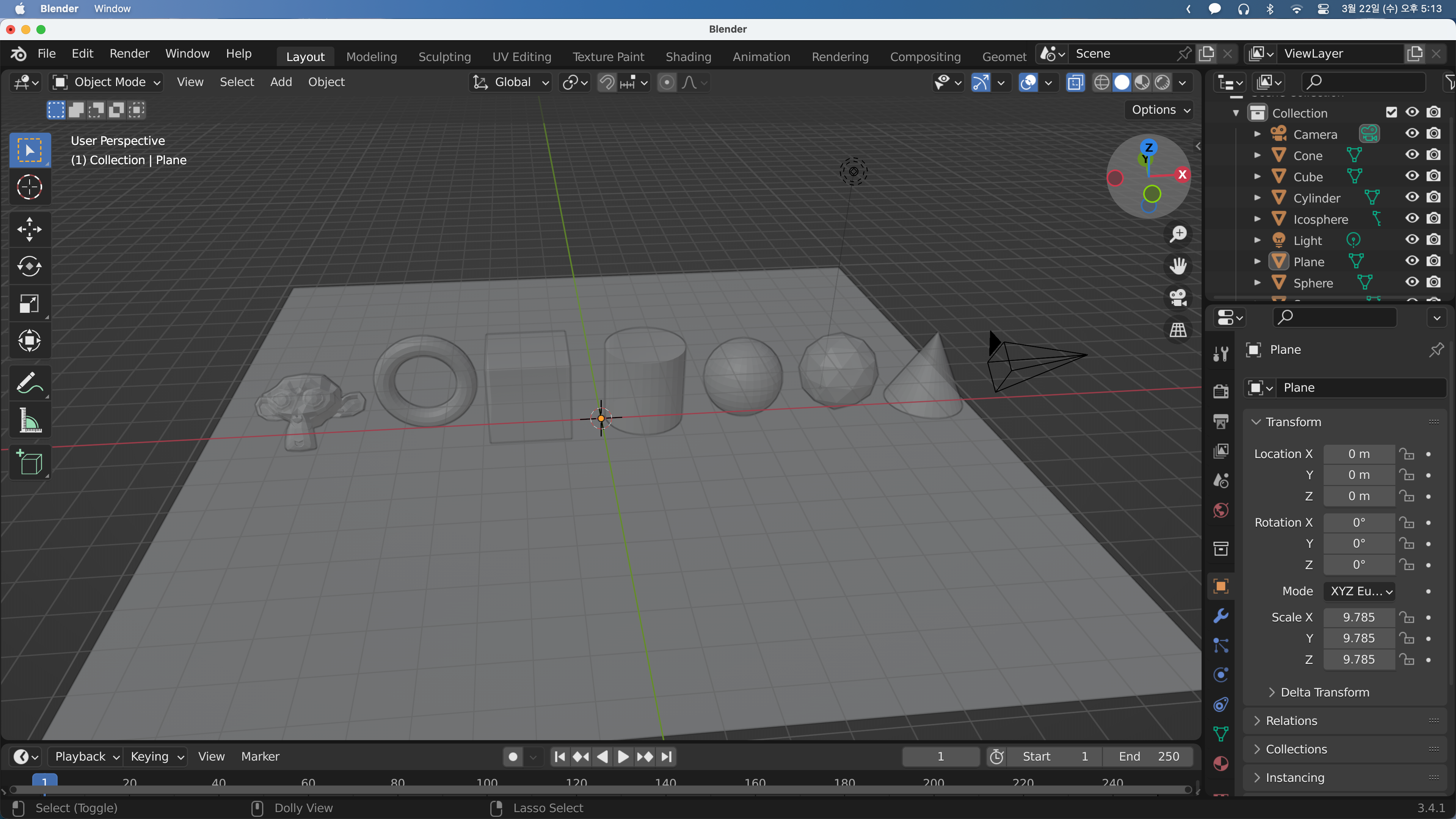Activate the 3D Cursor tool

pos(30,187)
